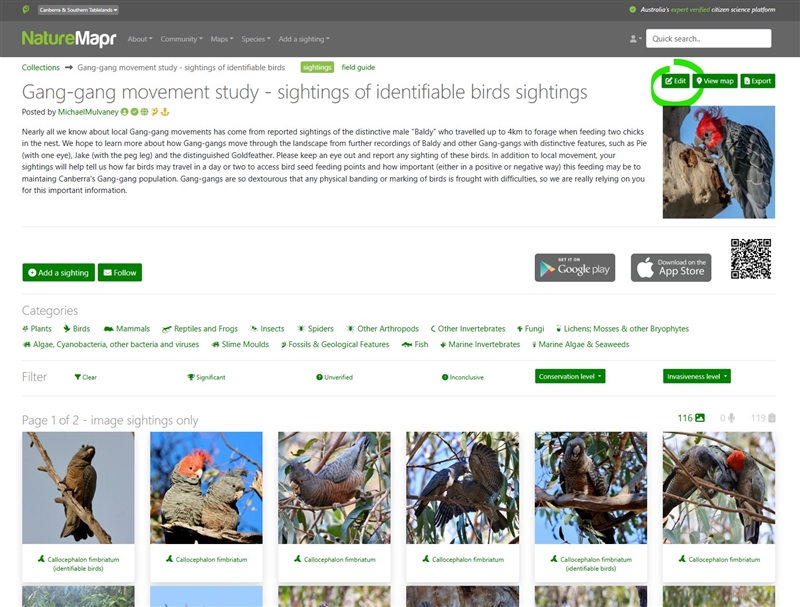Open the Species menu

coord(256,39)
